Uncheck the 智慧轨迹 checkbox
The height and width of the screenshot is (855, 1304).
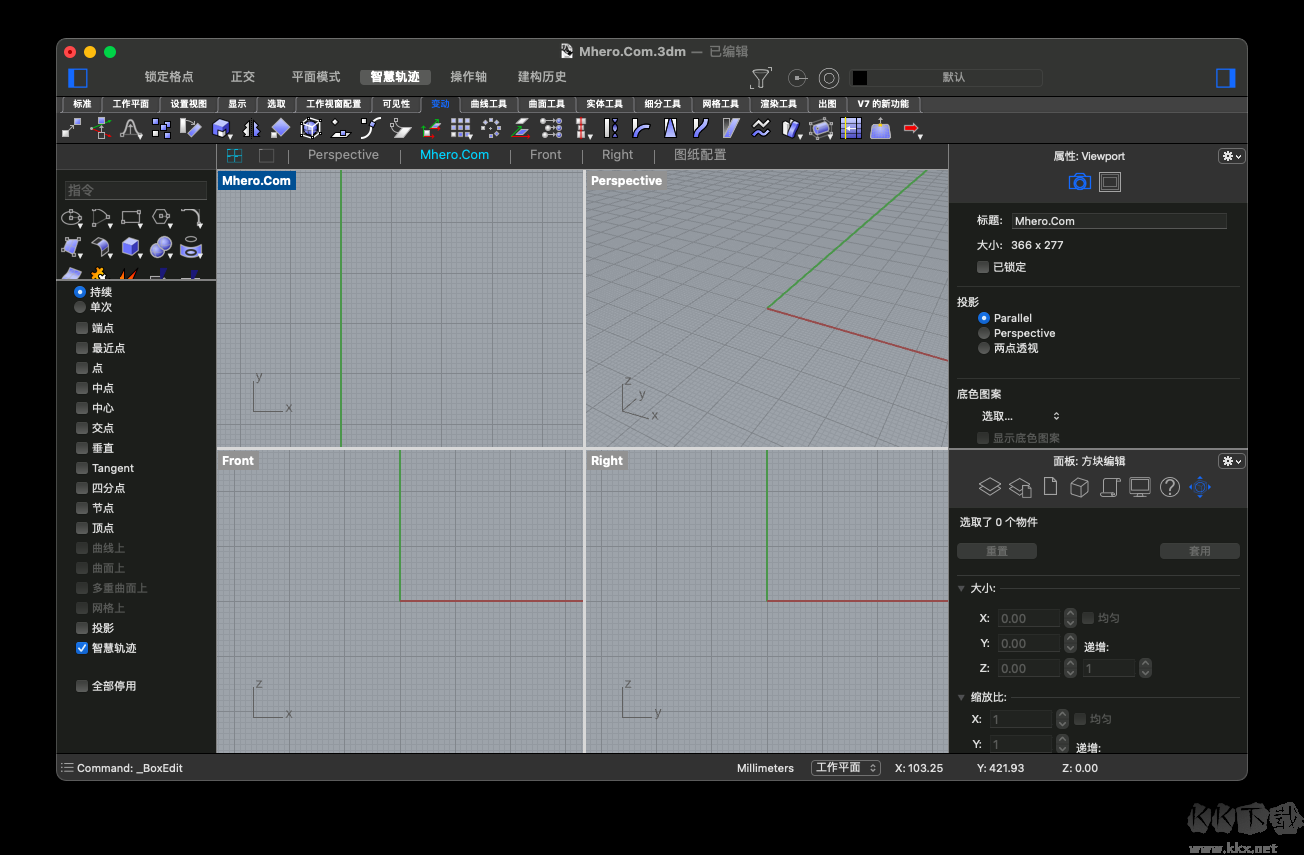tap(82, 648)
